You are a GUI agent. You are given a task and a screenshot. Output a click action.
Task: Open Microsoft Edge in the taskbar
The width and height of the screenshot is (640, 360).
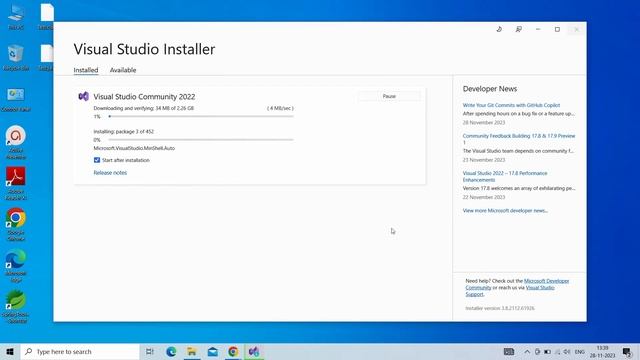click(171, 351)
